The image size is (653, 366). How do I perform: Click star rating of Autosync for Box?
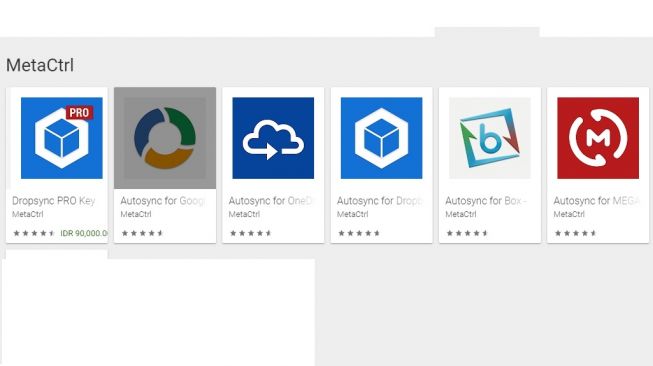coord(467,233)
